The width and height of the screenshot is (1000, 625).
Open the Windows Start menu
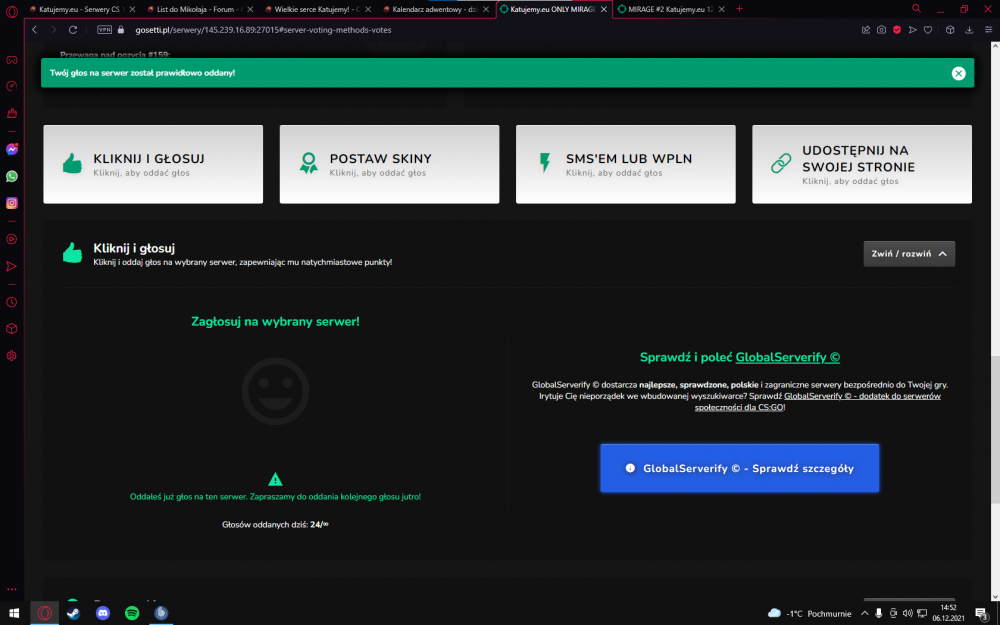tap(13, 613)
